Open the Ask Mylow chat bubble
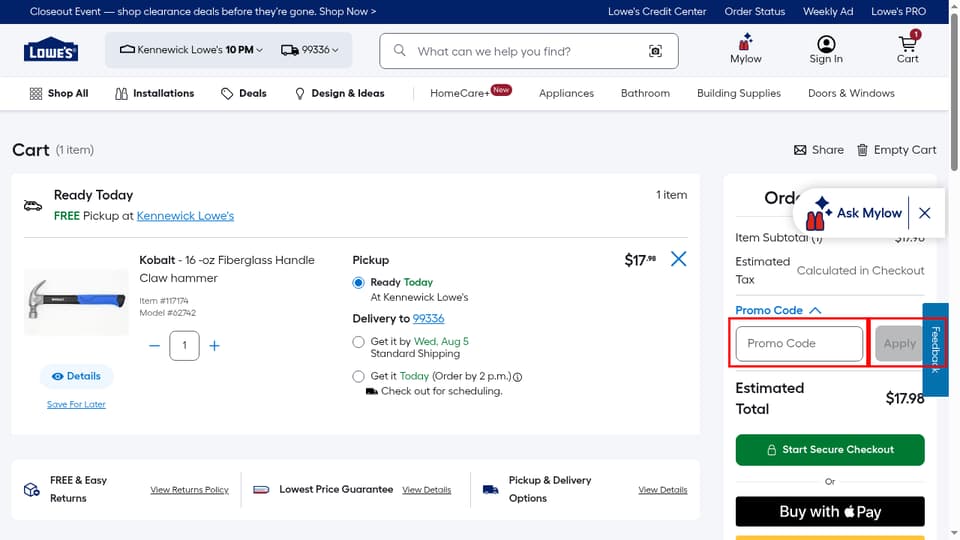 click(x=853, y=213)
